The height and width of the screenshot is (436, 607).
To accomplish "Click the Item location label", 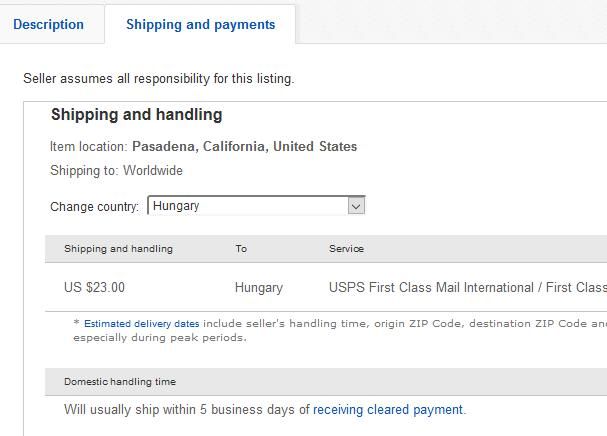I will (88, 147).
